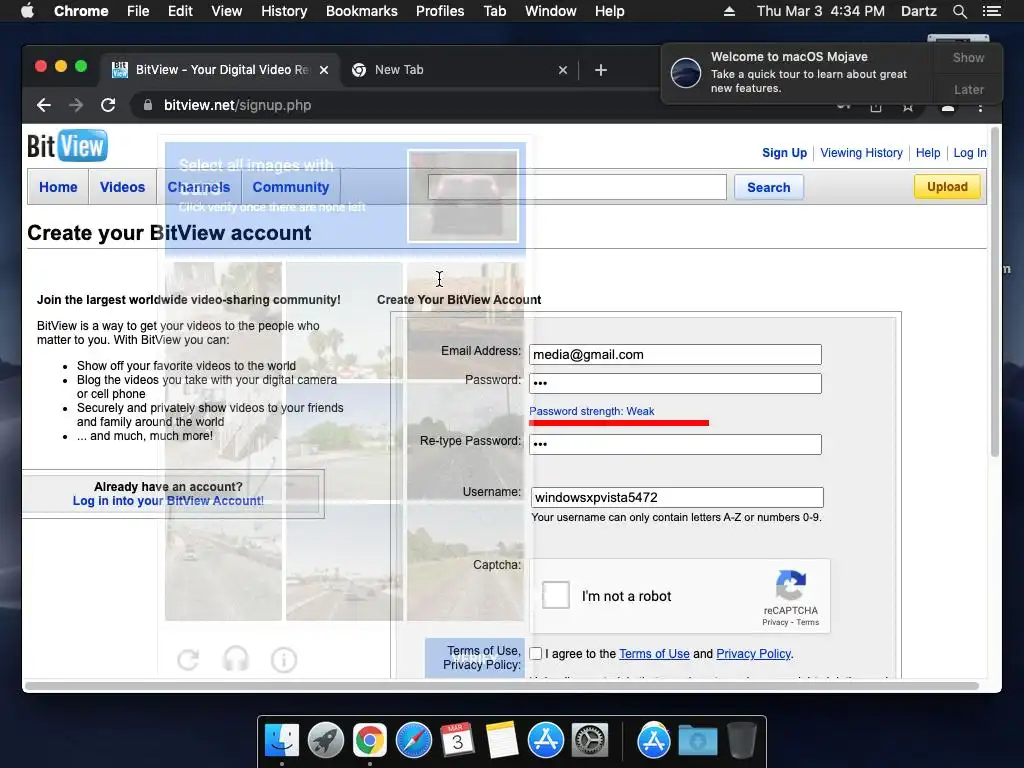Image resolution: width=1024 pixels, height=768 pixels.
Task: Open the Window menu
Action: tap(551, 11)
